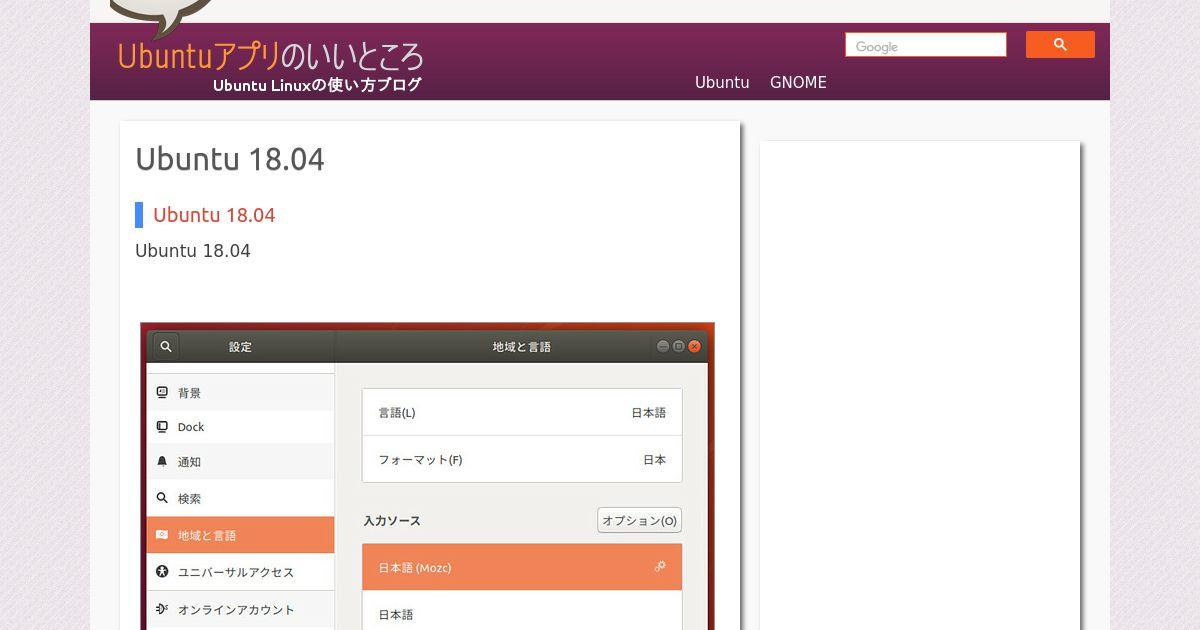Screen dimensions: 1200x630
Task: Click the 地域と言語 flag icon
Action: click(x=162, y=534)
